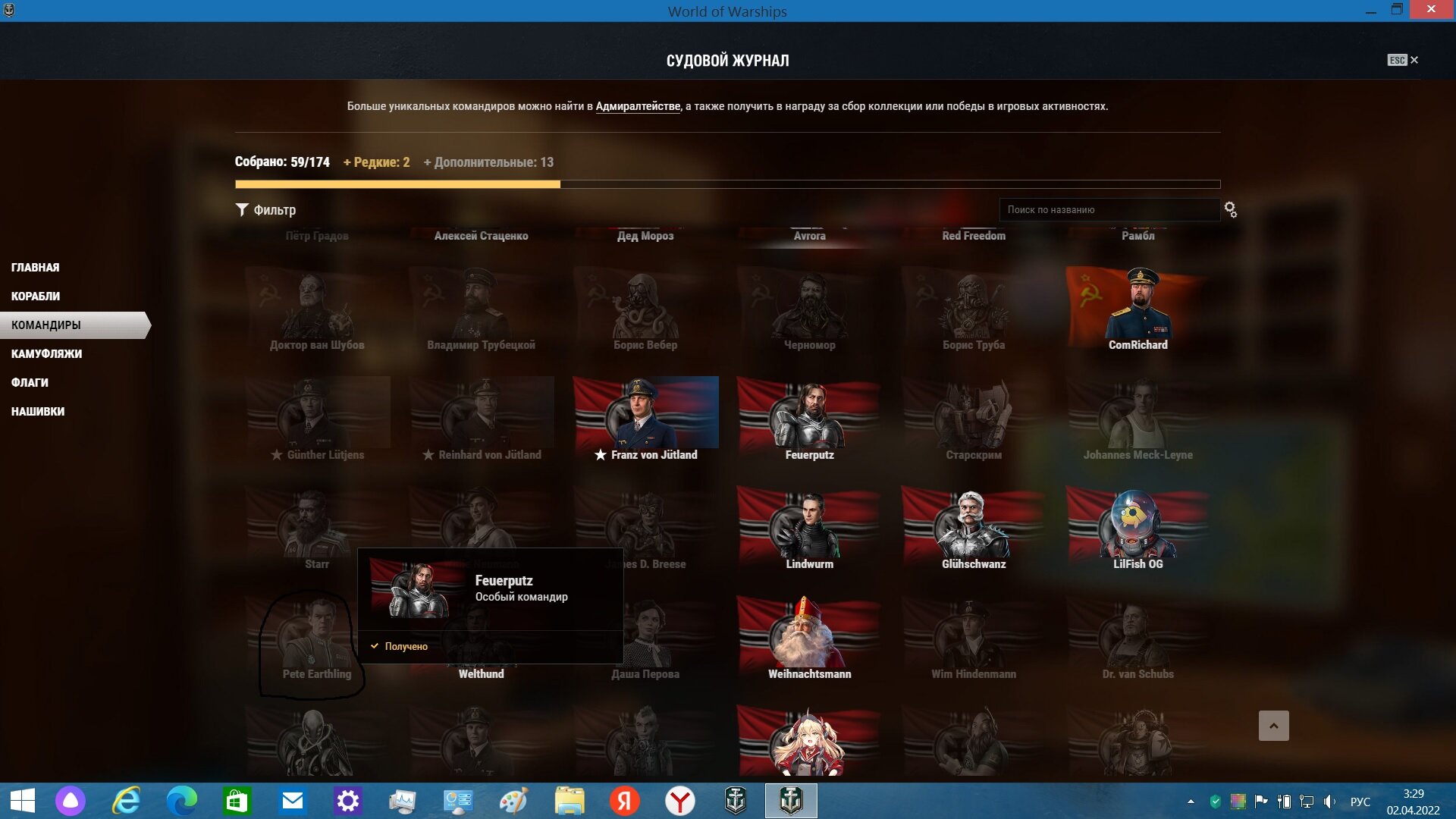
Task: Click the collection progress bar
Action: click(x=727, y=184)
